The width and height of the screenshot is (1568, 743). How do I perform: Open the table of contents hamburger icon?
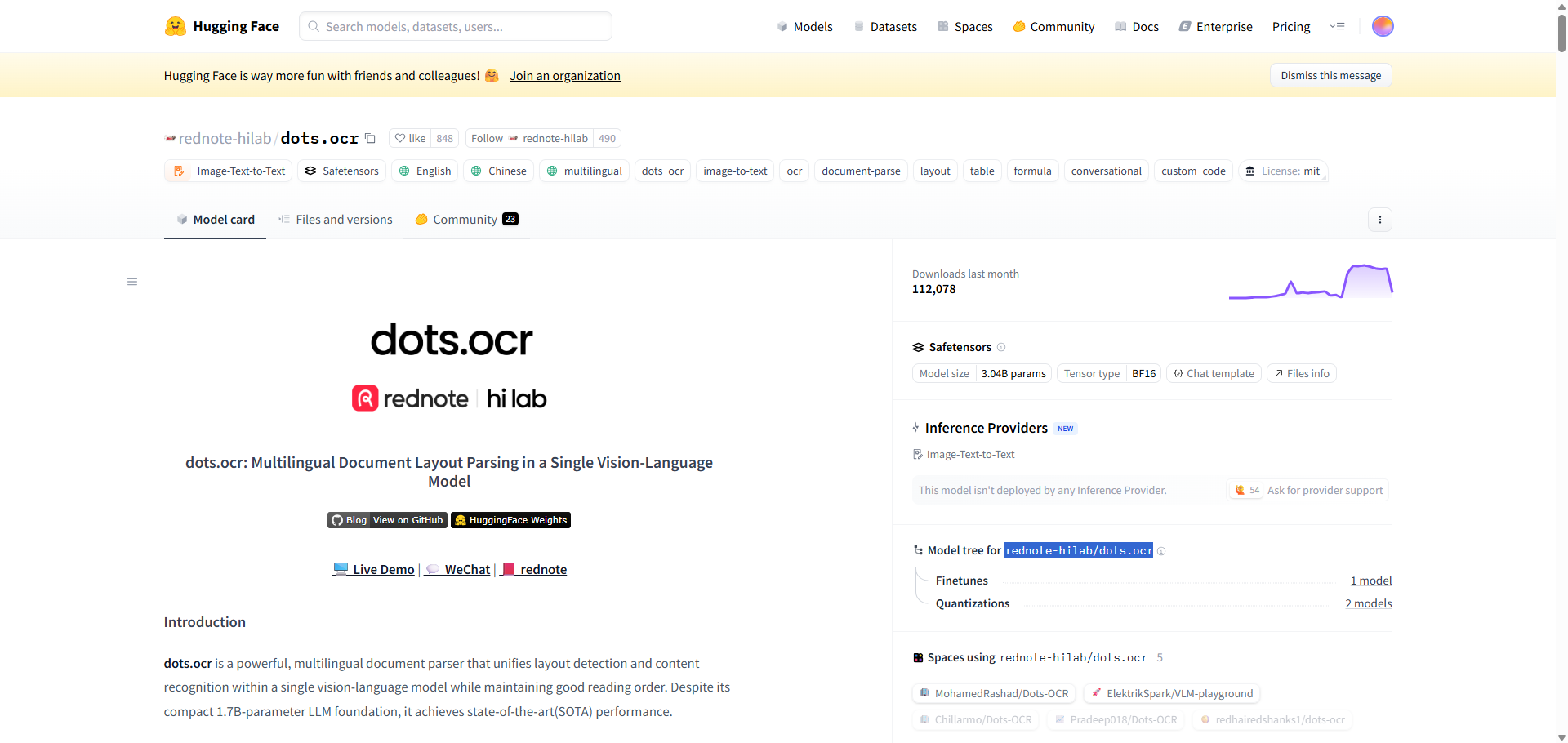point(132,282)
